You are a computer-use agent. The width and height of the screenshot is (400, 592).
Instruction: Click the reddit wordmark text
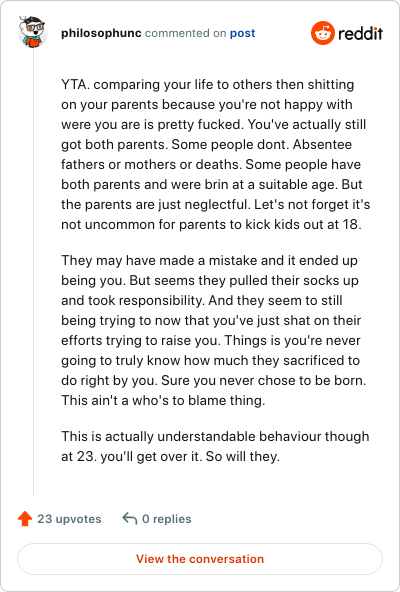pyautogui.click(x=360, y=34)
